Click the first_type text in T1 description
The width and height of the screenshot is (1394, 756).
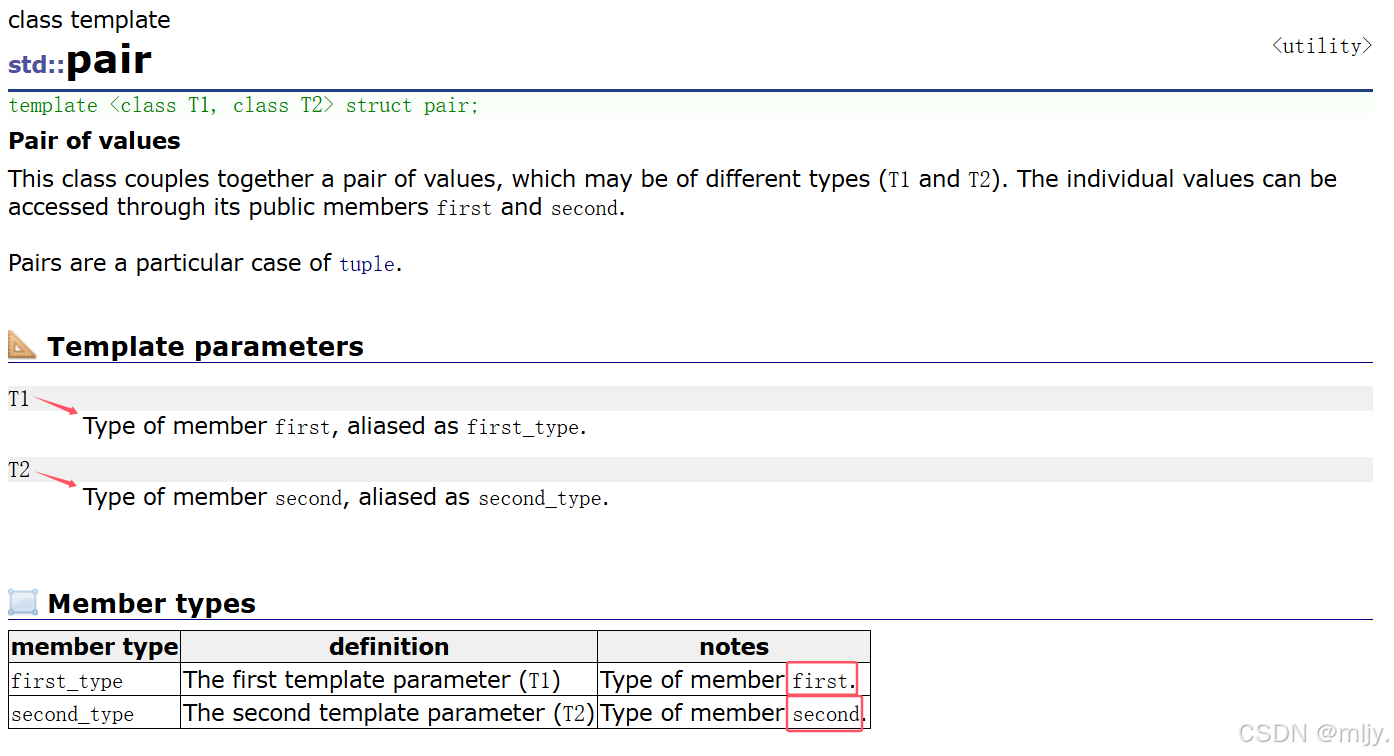523,427
